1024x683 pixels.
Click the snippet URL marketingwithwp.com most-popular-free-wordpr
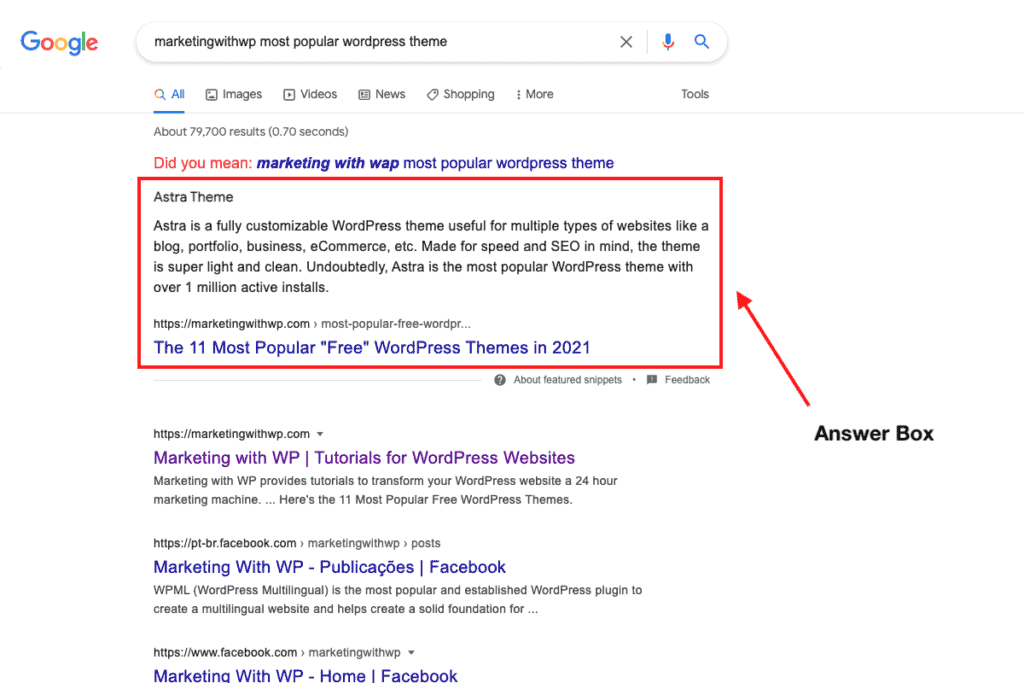[312, 324]
